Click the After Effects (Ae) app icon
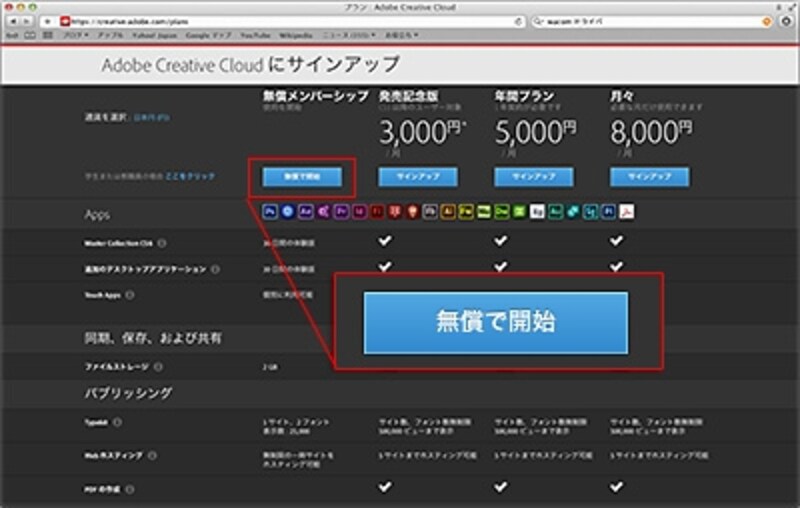 point(306,211)
